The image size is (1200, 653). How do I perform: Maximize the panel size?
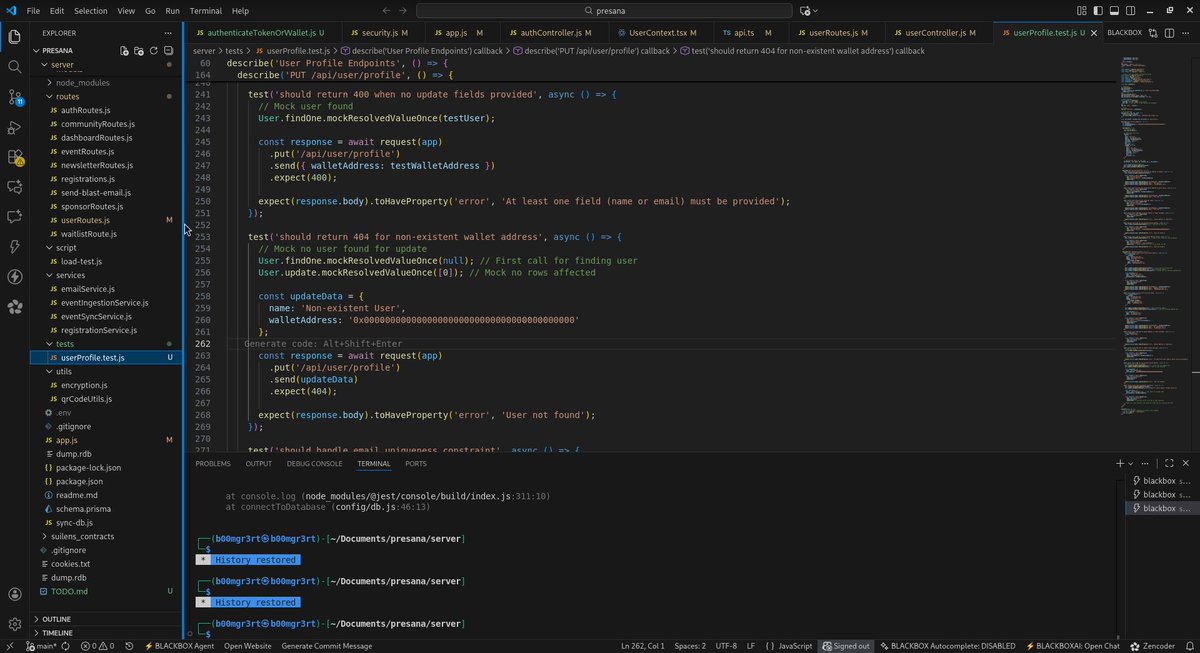pyautogui.click(x=1169, y=464)
